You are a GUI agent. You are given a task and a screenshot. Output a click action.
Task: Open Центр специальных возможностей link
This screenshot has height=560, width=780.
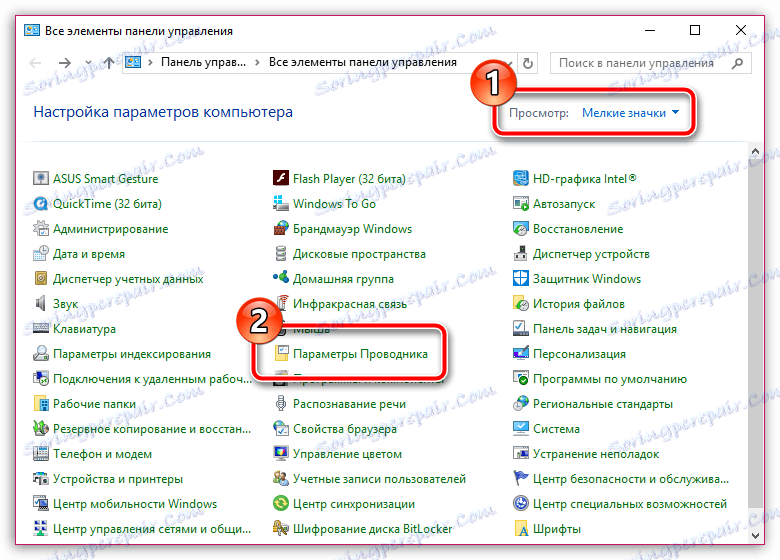click(x=630, y=504)
